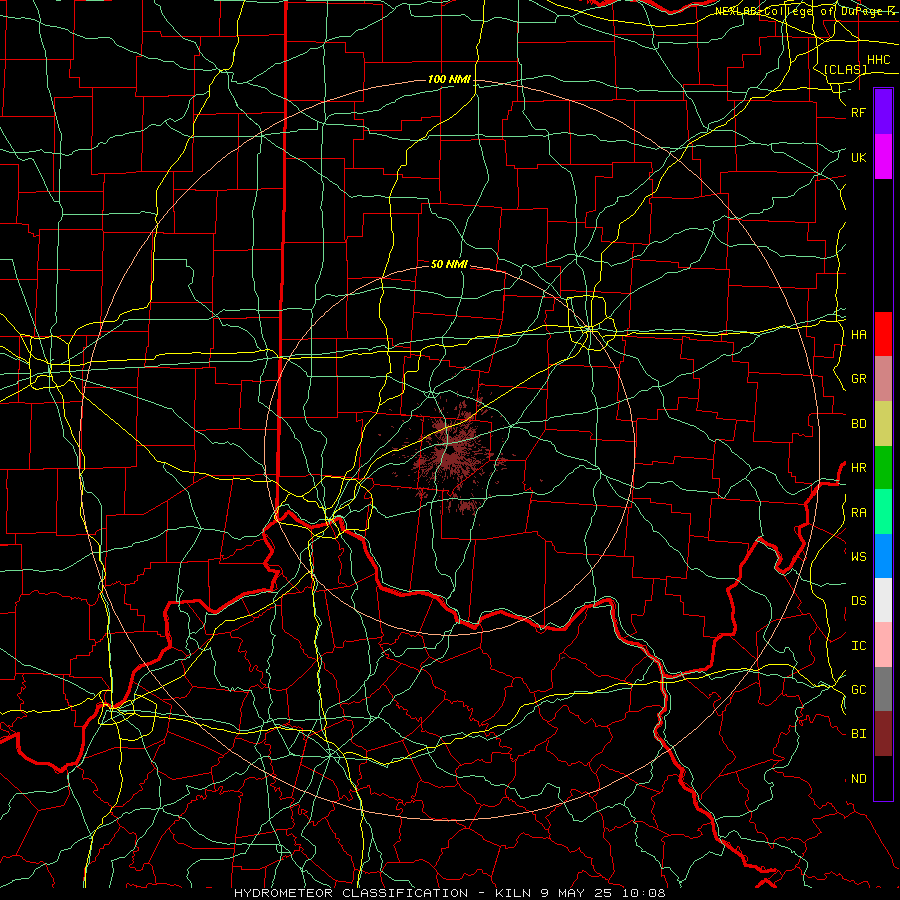Click the BI legend label
Image resolution: width=900 pixels, height=900 pixels.
[858, 734]
